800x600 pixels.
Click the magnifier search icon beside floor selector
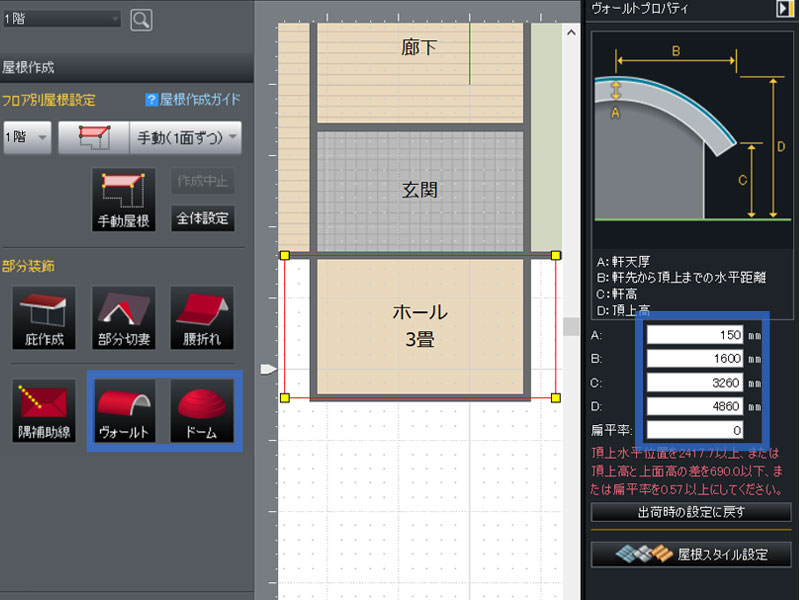click(x=141, y=19)
